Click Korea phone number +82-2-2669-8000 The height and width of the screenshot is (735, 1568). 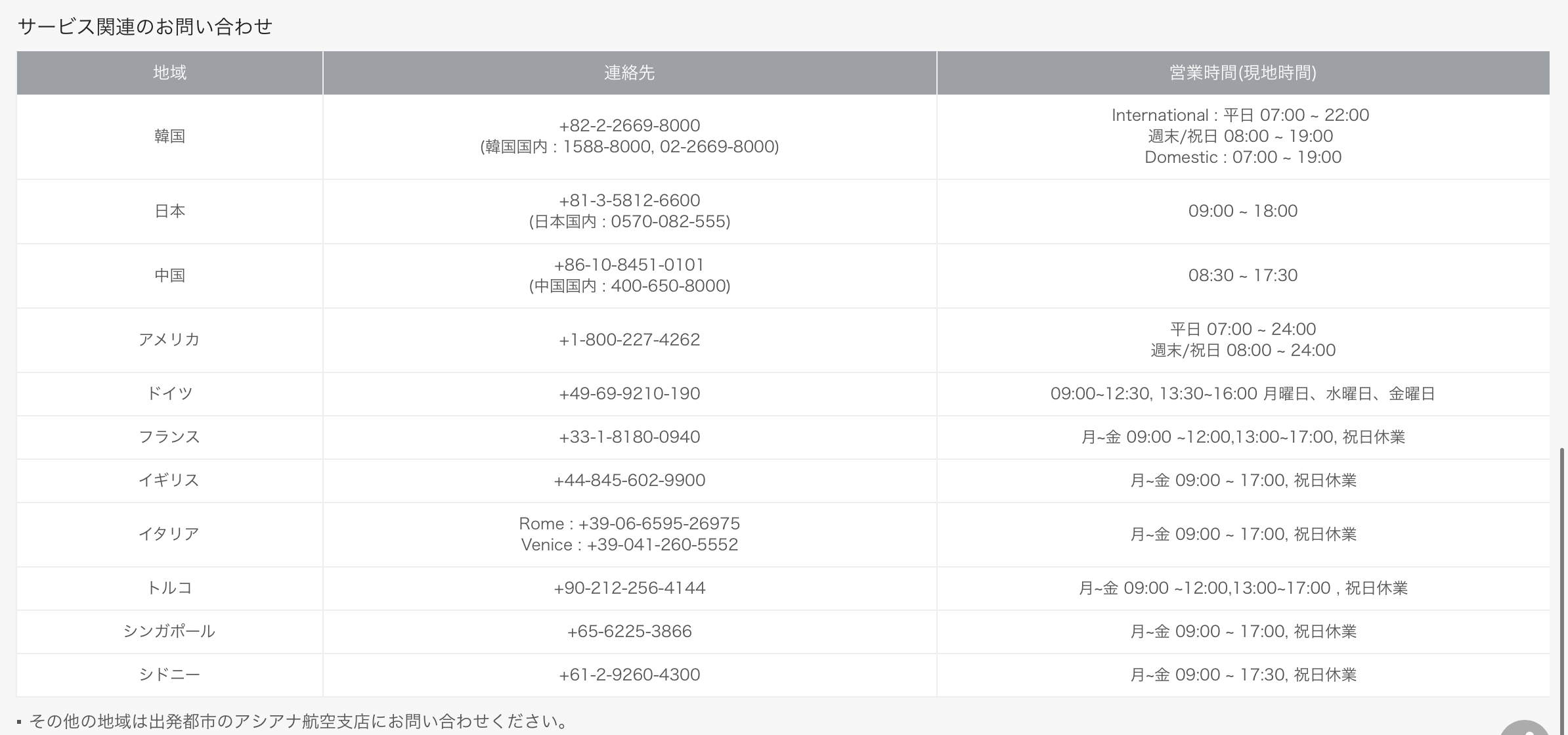(x=629, y=125)
